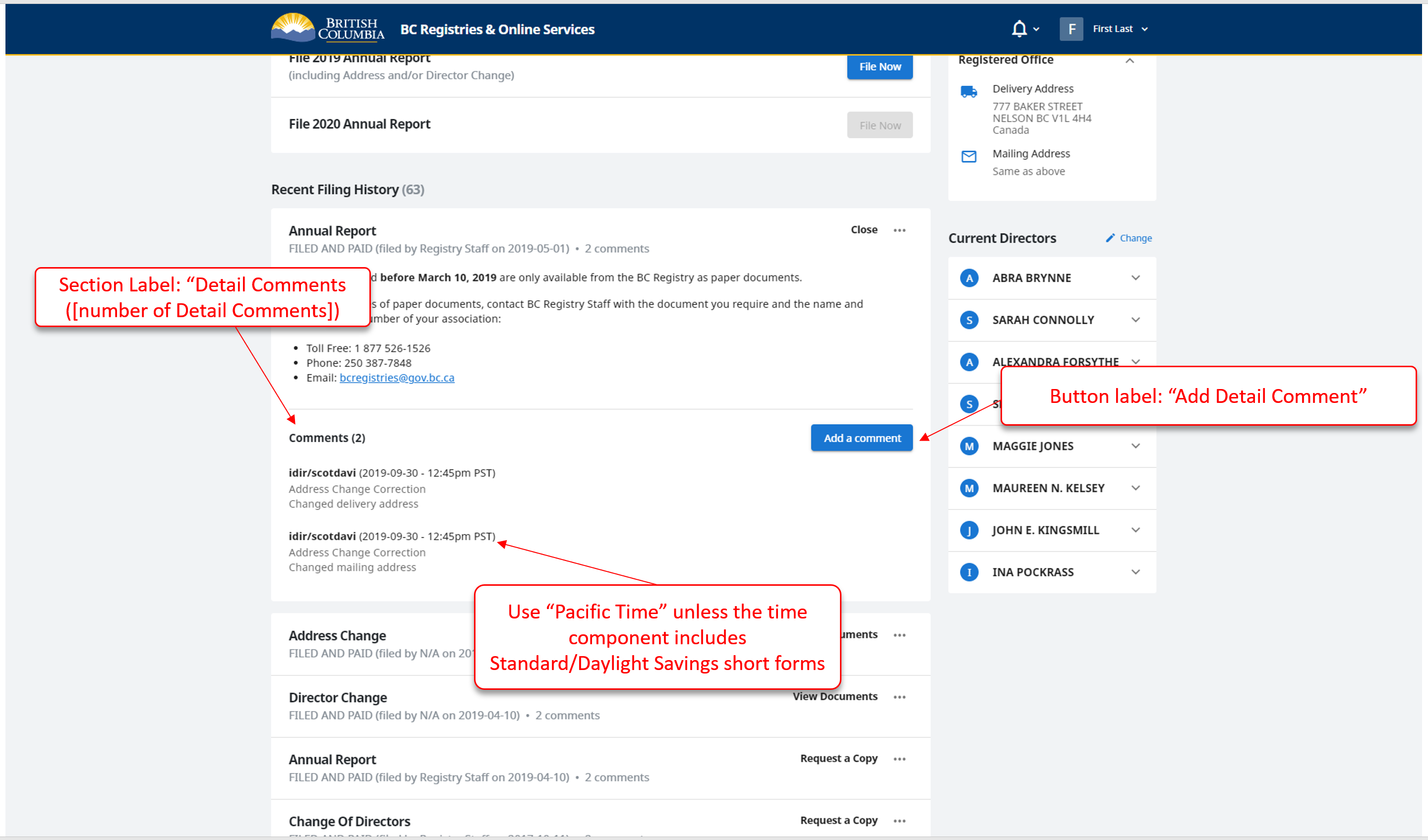This screenshot has height=840, width=1428.
Task: Expand the SARAH CONNOLLY director row
Action: (x=1135, y=320)
